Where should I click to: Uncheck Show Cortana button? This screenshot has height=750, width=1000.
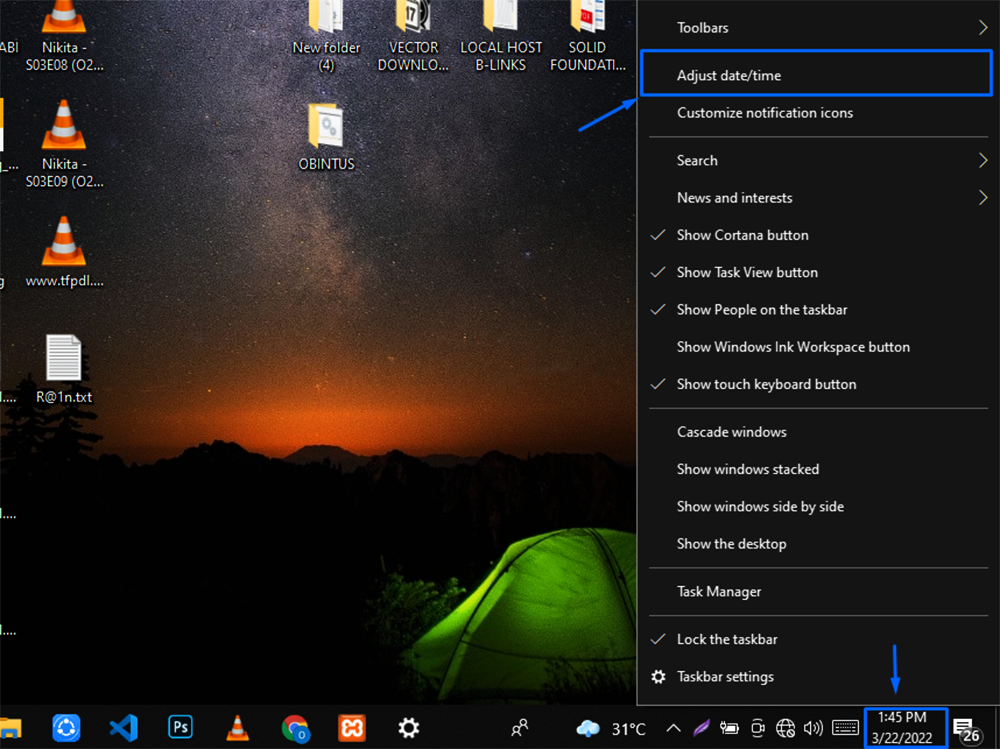coord(742,235)
